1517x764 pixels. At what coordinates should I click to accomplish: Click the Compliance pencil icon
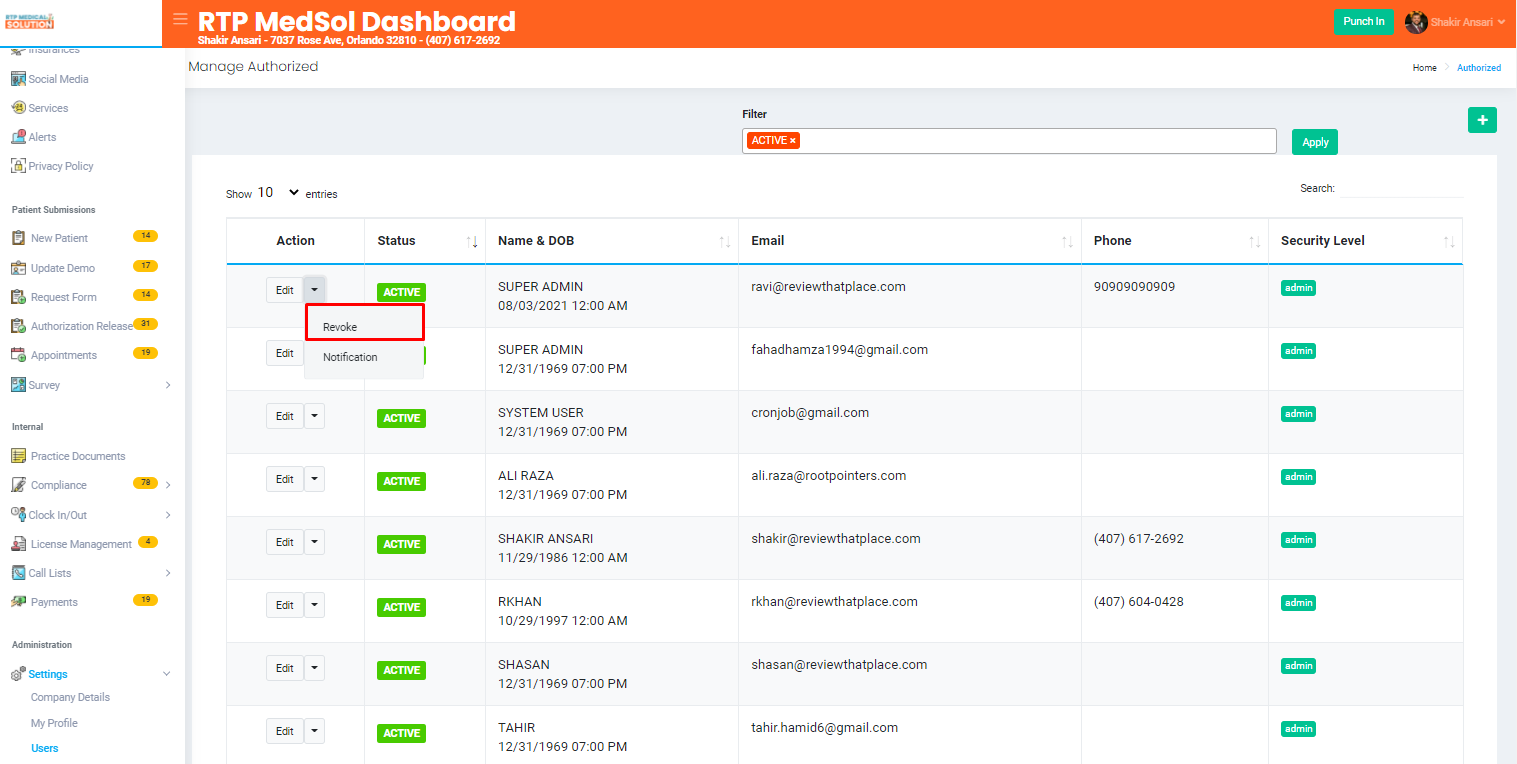click(18, 485)
